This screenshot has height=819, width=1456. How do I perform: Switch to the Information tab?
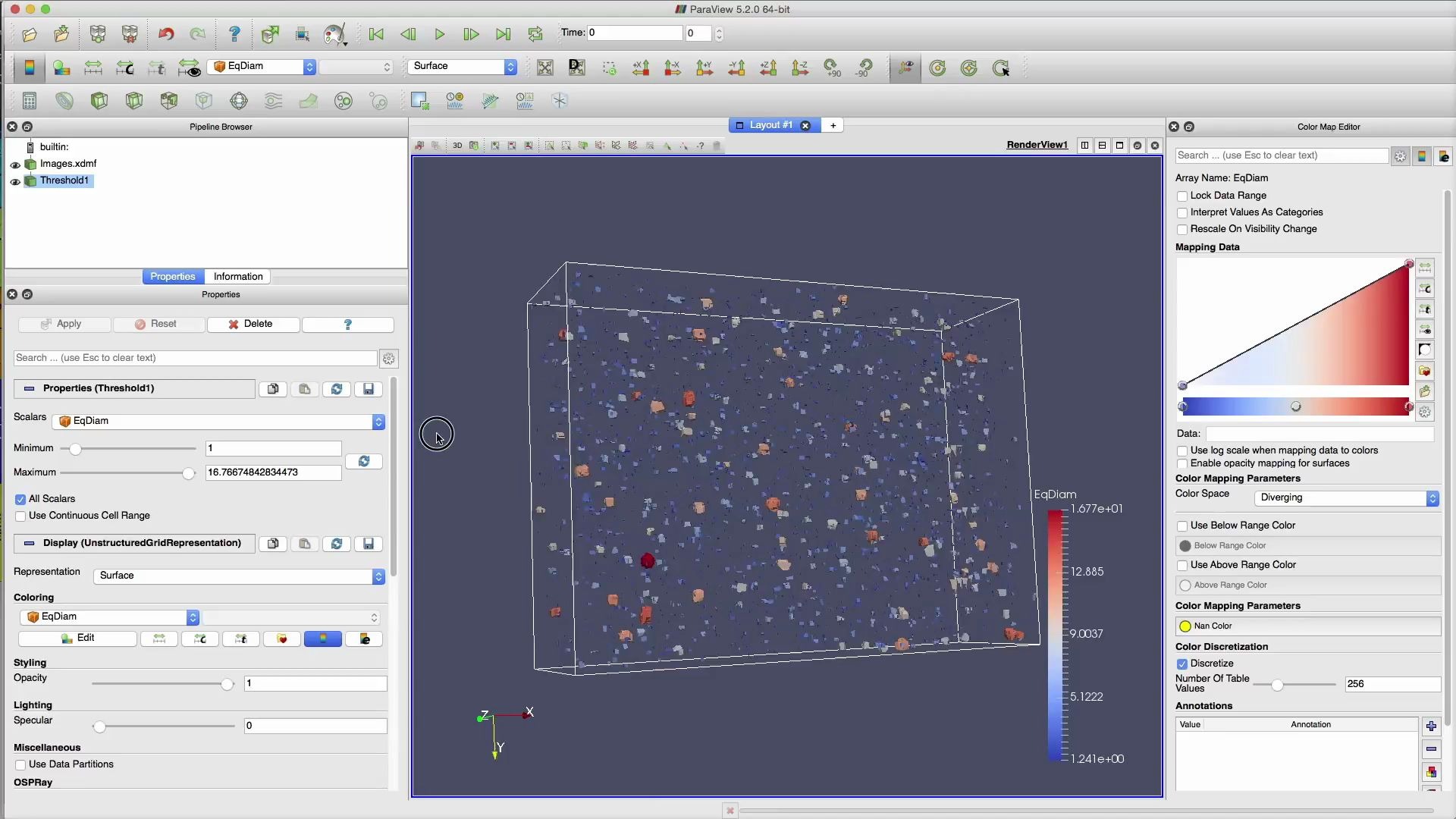(x=237, y=276)
